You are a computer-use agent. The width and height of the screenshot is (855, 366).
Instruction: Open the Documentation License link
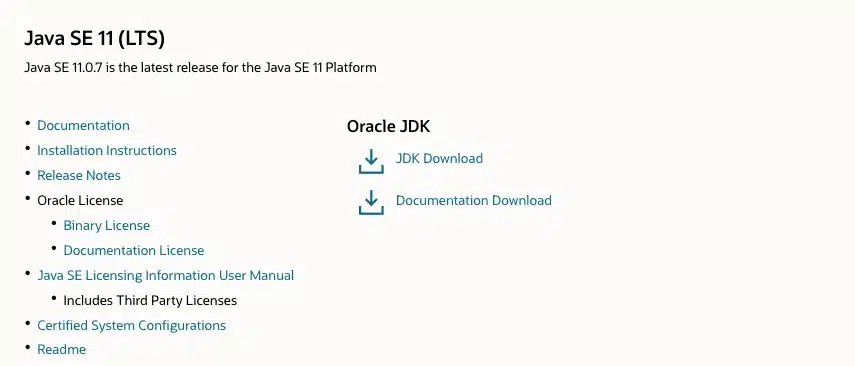134,251
